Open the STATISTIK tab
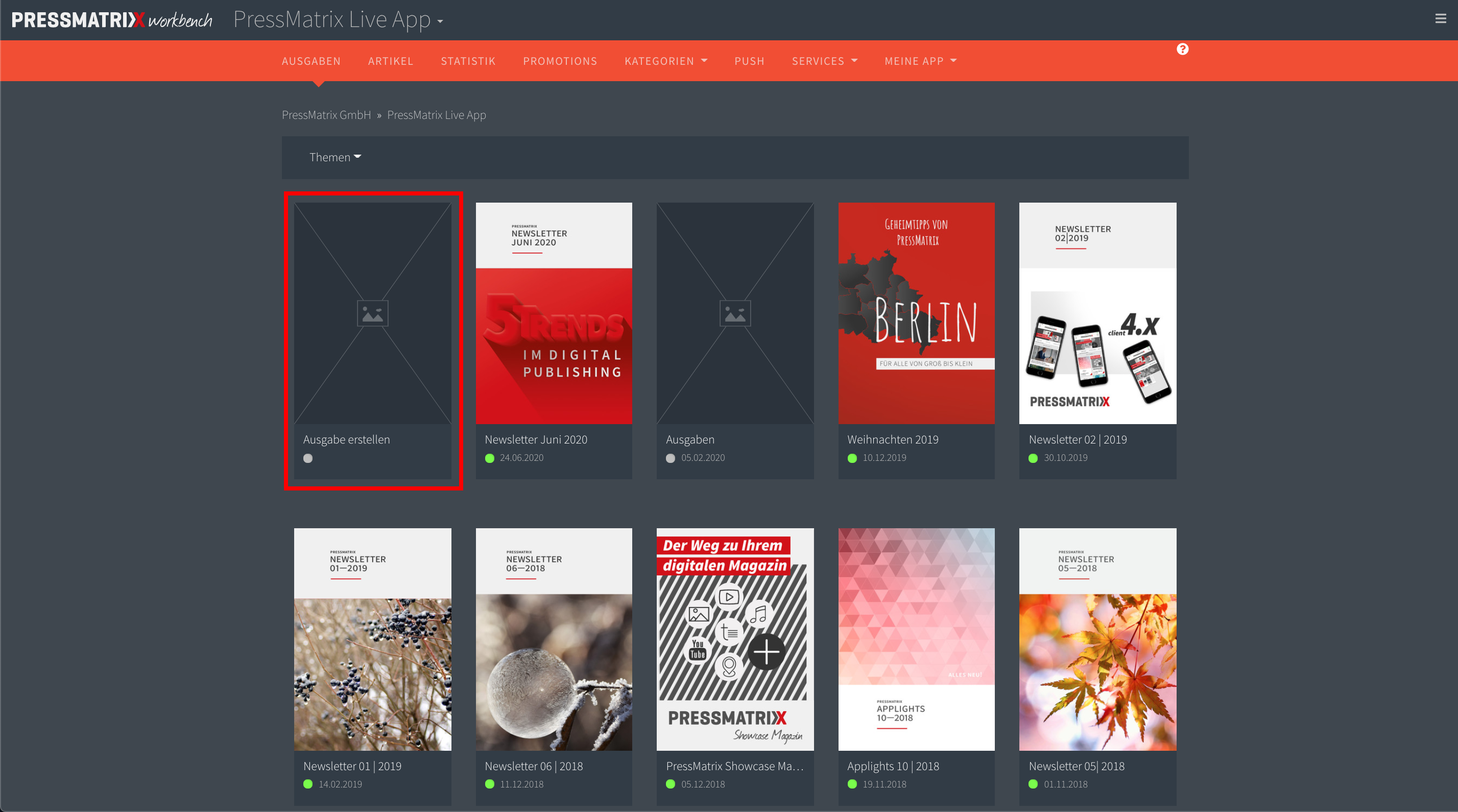 pyautogui.click(x=468, y=61)
